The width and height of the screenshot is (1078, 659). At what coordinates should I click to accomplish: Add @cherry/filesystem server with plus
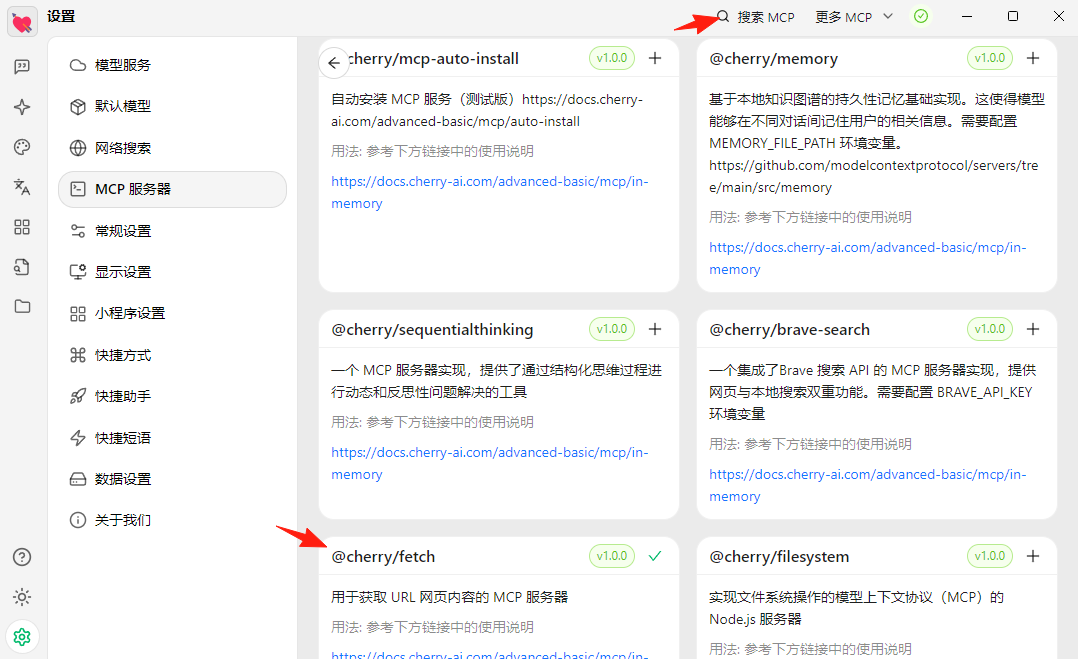coord(1033,556)
